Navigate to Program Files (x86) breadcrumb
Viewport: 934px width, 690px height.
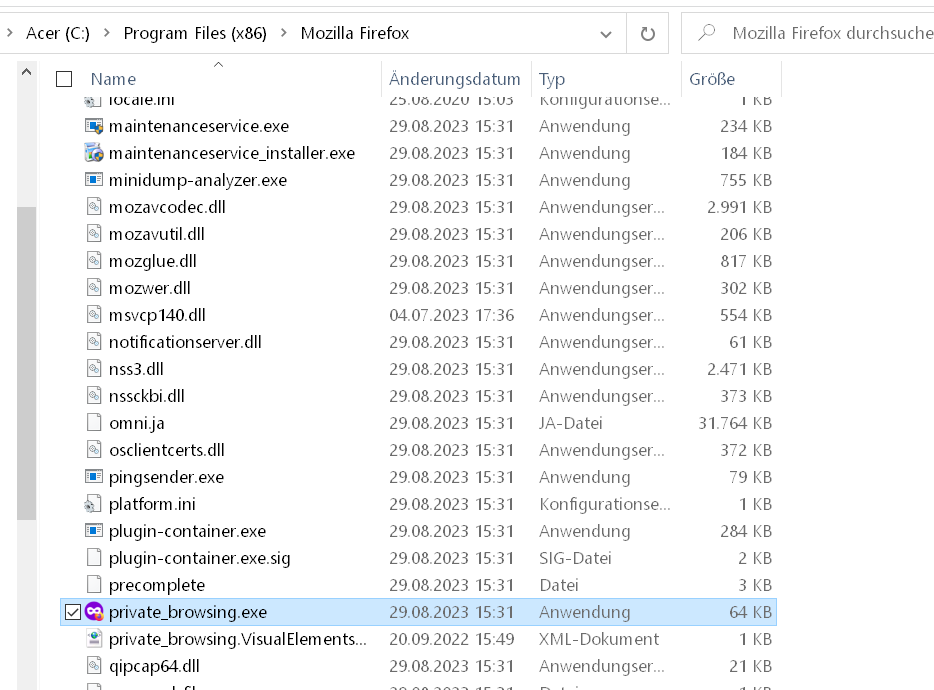point(195,33)
